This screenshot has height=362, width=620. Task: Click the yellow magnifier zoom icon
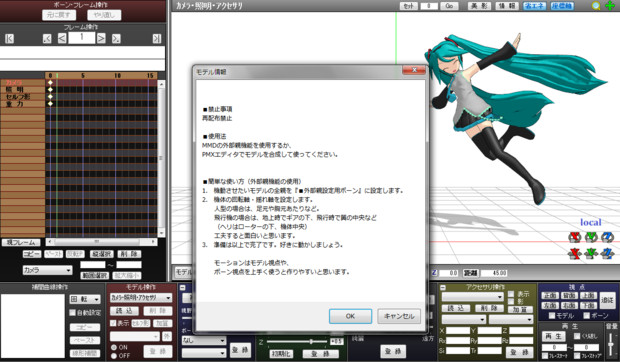click(596, 6)
